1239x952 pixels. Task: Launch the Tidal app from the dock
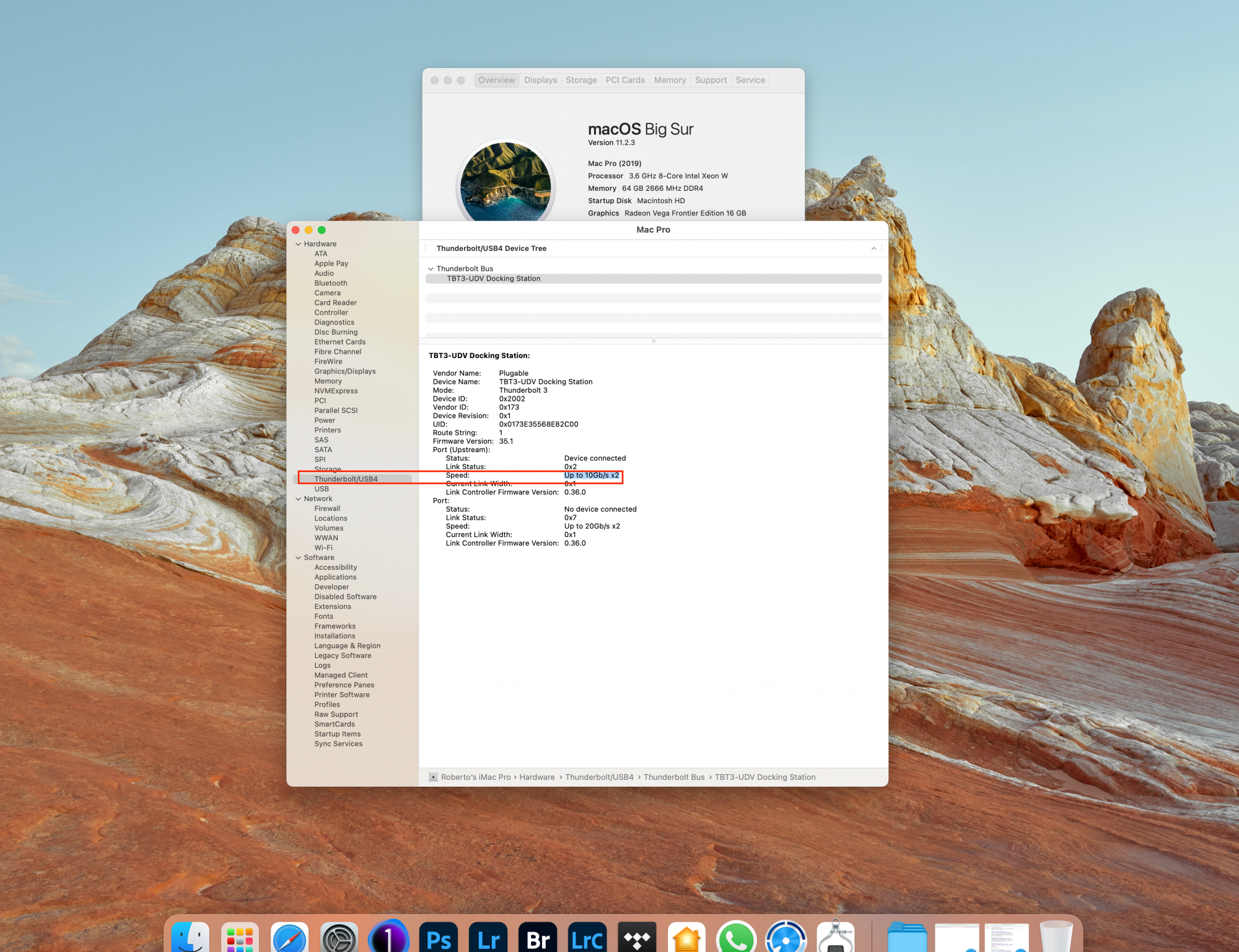point(637,938)
